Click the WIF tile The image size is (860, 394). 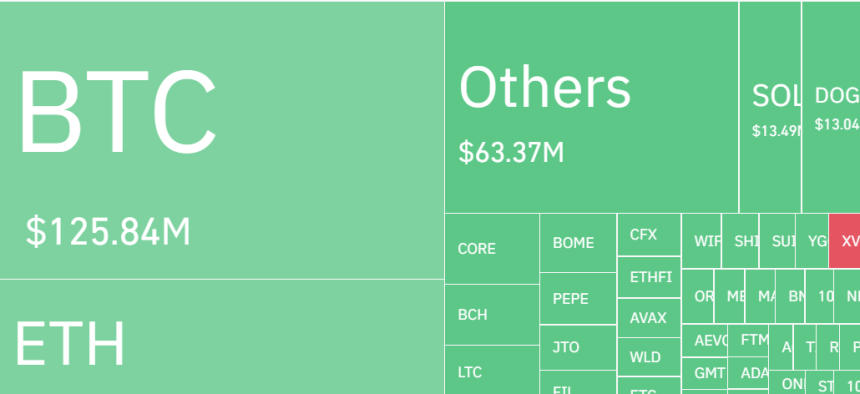(701, 240)
